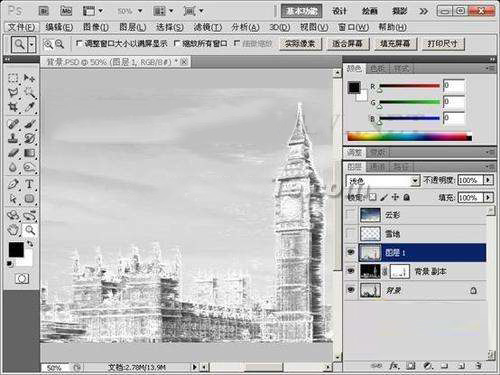Select the Hand tool
This screenshot has width=500, height=375.
tap(13, 230)
